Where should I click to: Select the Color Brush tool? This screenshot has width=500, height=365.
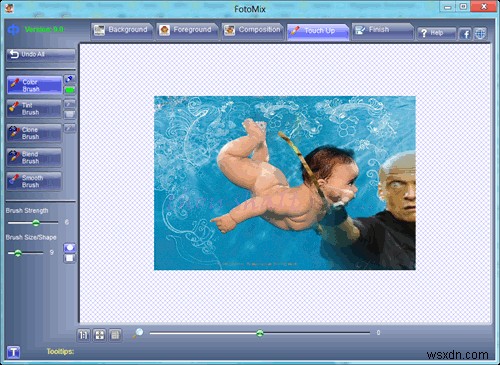(34, 85)
